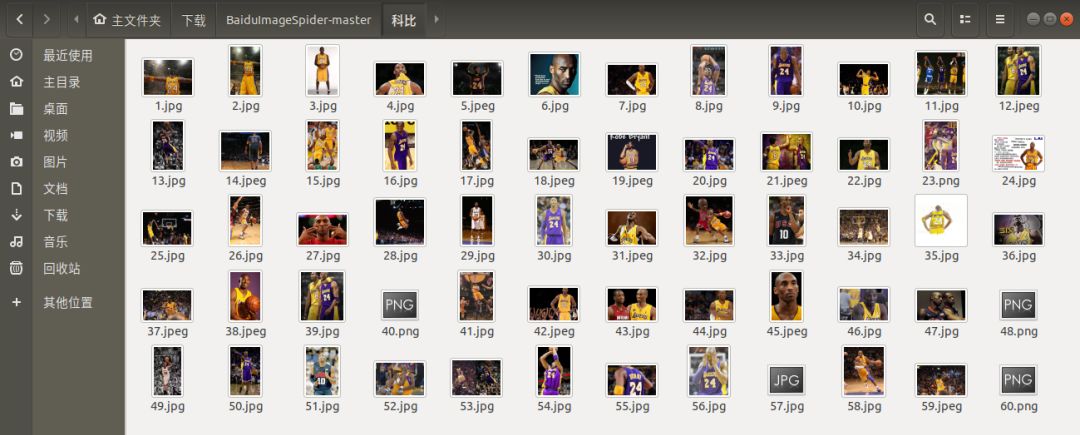
Task: Select thumbnail of 1.jpg
Action: [x=167, y=77]
